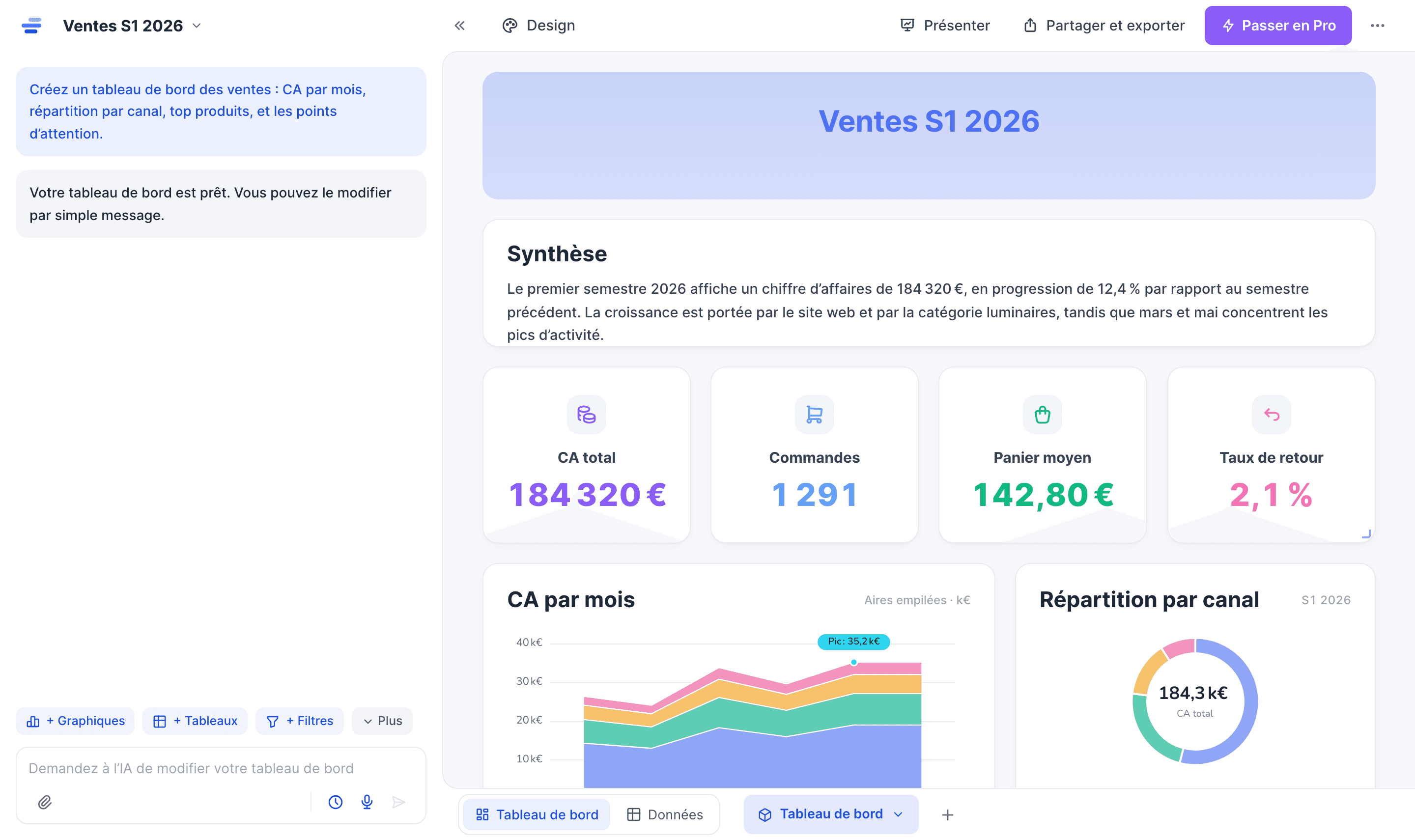Open the history clock icon
The image size is (1415, 840).
pos(336,802)
